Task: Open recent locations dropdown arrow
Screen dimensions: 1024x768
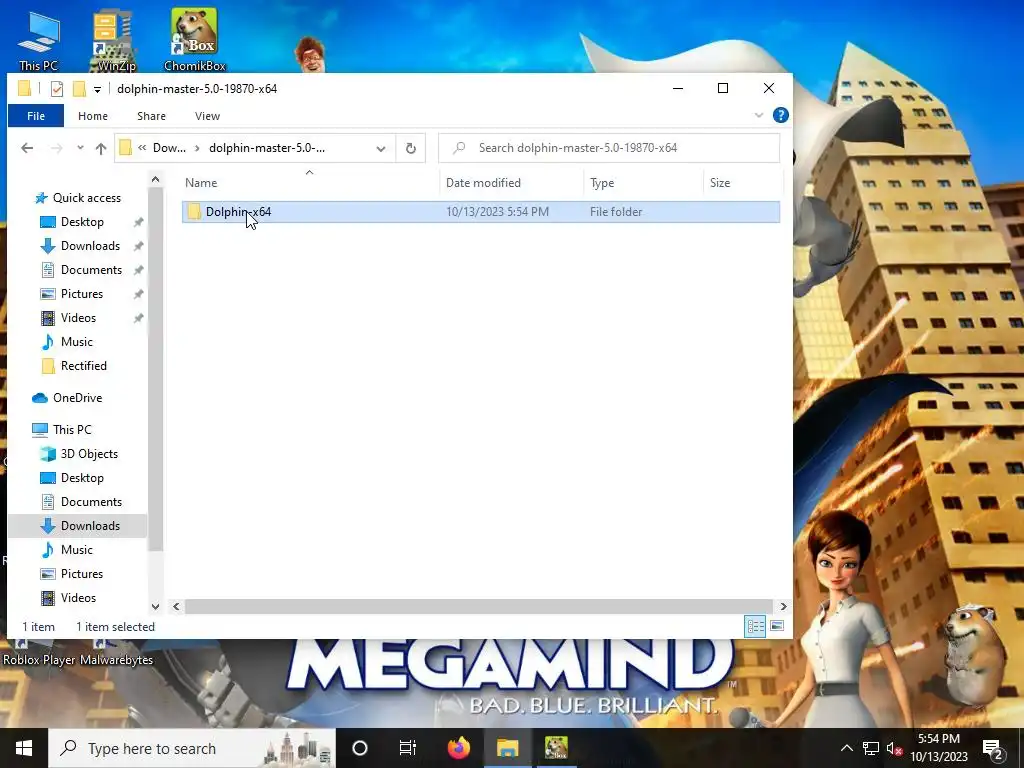Action: (80, 148)
